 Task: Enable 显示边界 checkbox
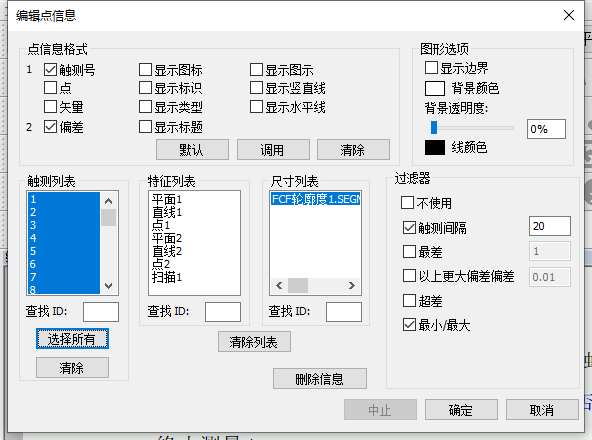point(431,68)
